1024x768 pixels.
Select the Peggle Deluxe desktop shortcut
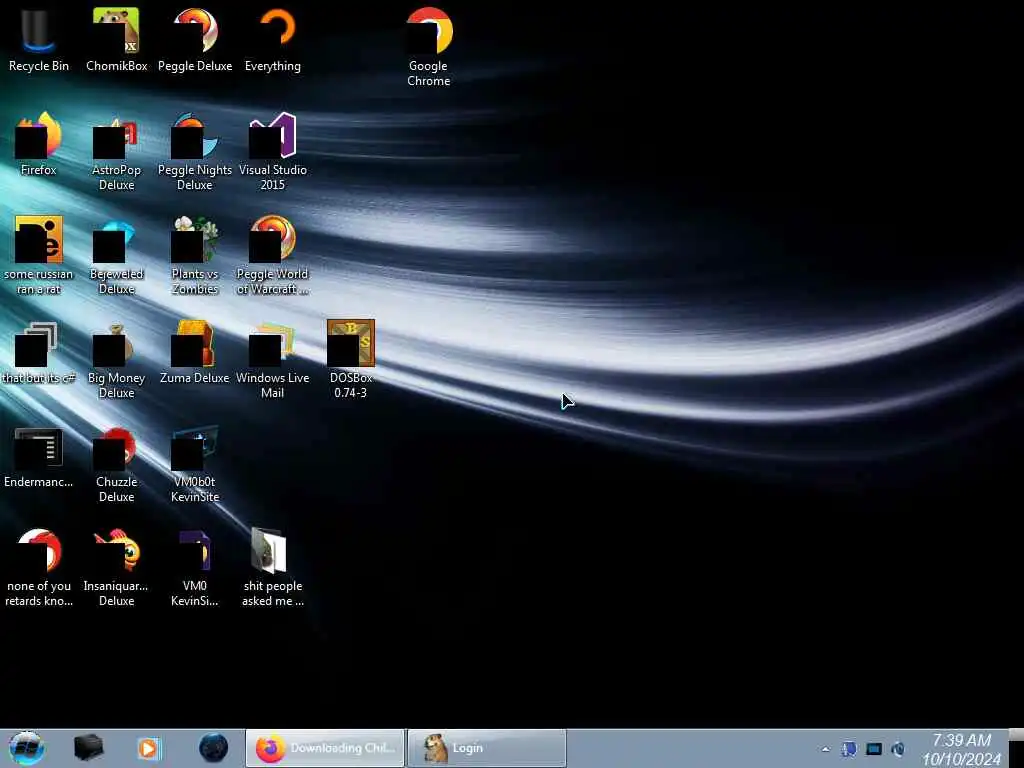[x=195, y=39]
